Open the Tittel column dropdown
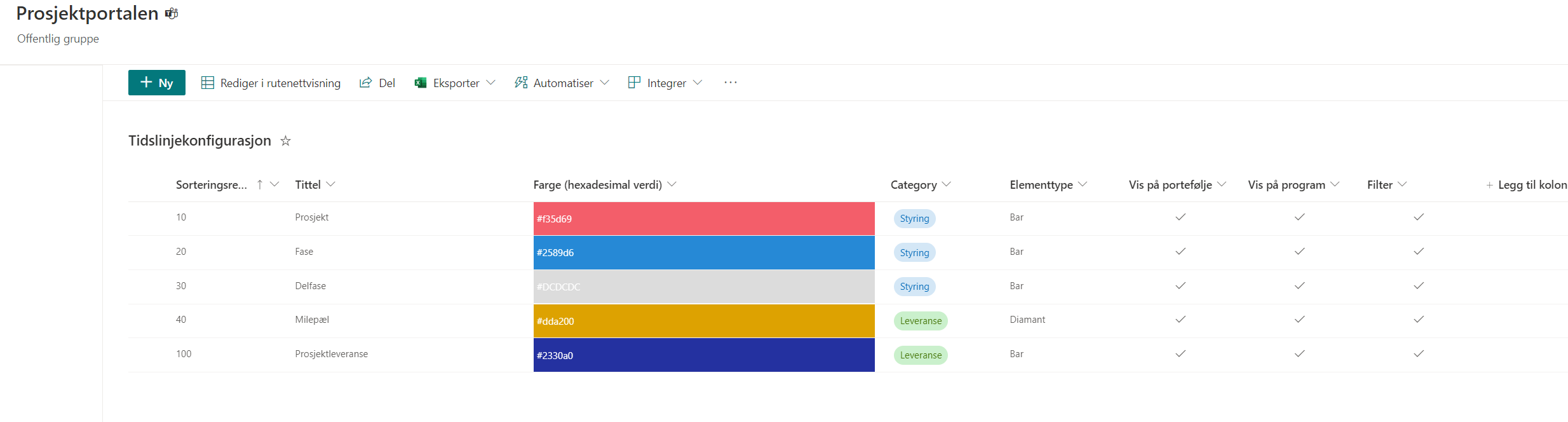Screen dimensions: 1568x422 (330, 184)
